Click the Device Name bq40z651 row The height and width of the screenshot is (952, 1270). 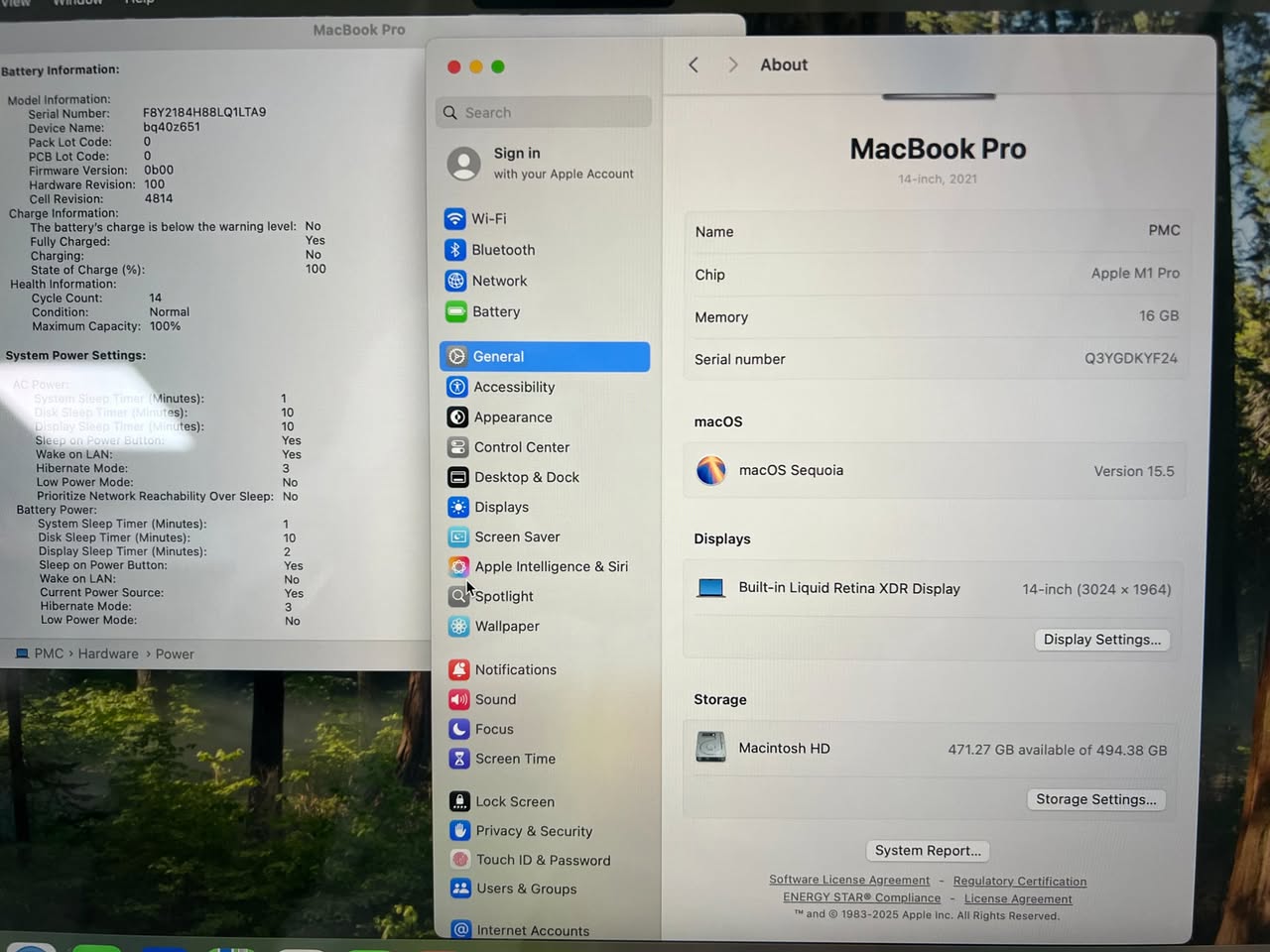pyautogui.click(x=114, y=127)
